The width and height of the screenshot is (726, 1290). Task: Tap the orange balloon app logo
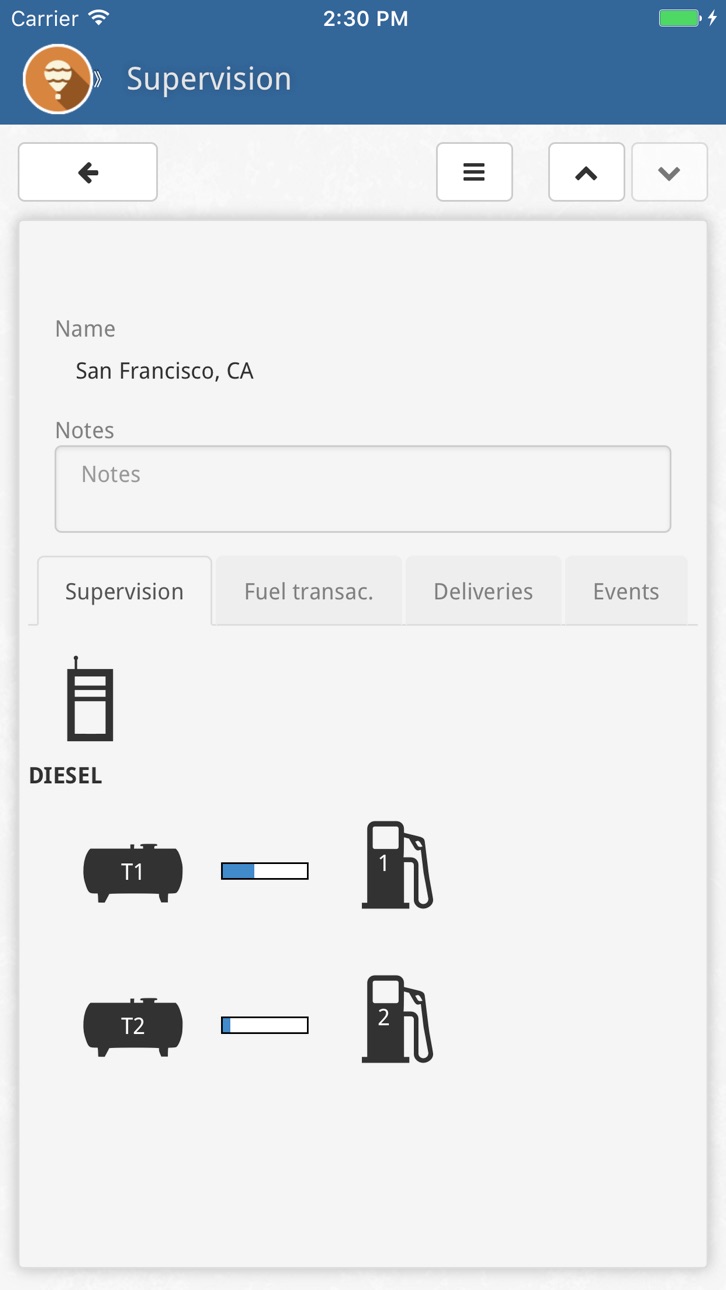(x=58, y=79)
